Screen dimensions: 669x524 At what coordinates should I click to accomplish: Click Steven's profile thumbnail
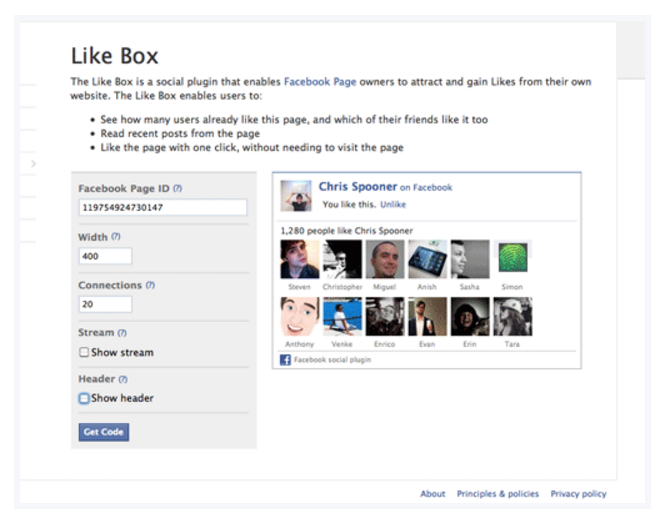coord(300,259)
